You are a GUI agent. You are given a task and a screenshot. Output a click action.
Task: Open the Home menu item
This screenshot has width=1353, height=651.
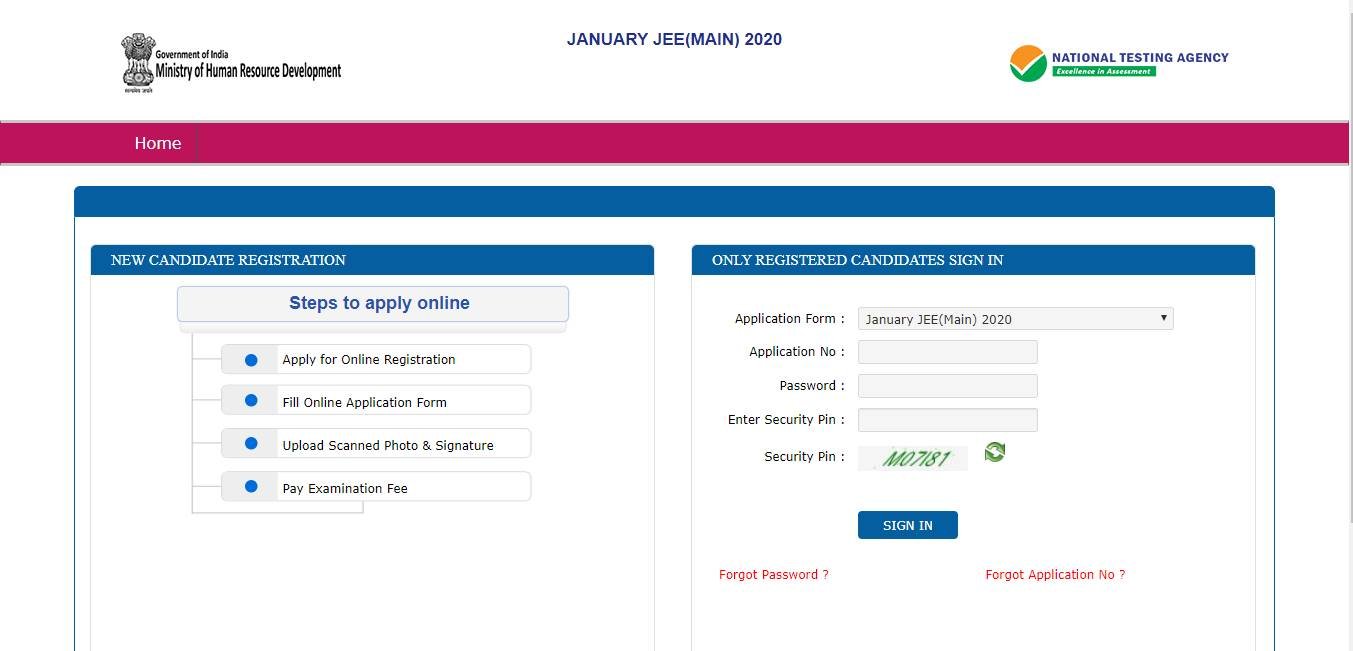[x=158, y=143]
